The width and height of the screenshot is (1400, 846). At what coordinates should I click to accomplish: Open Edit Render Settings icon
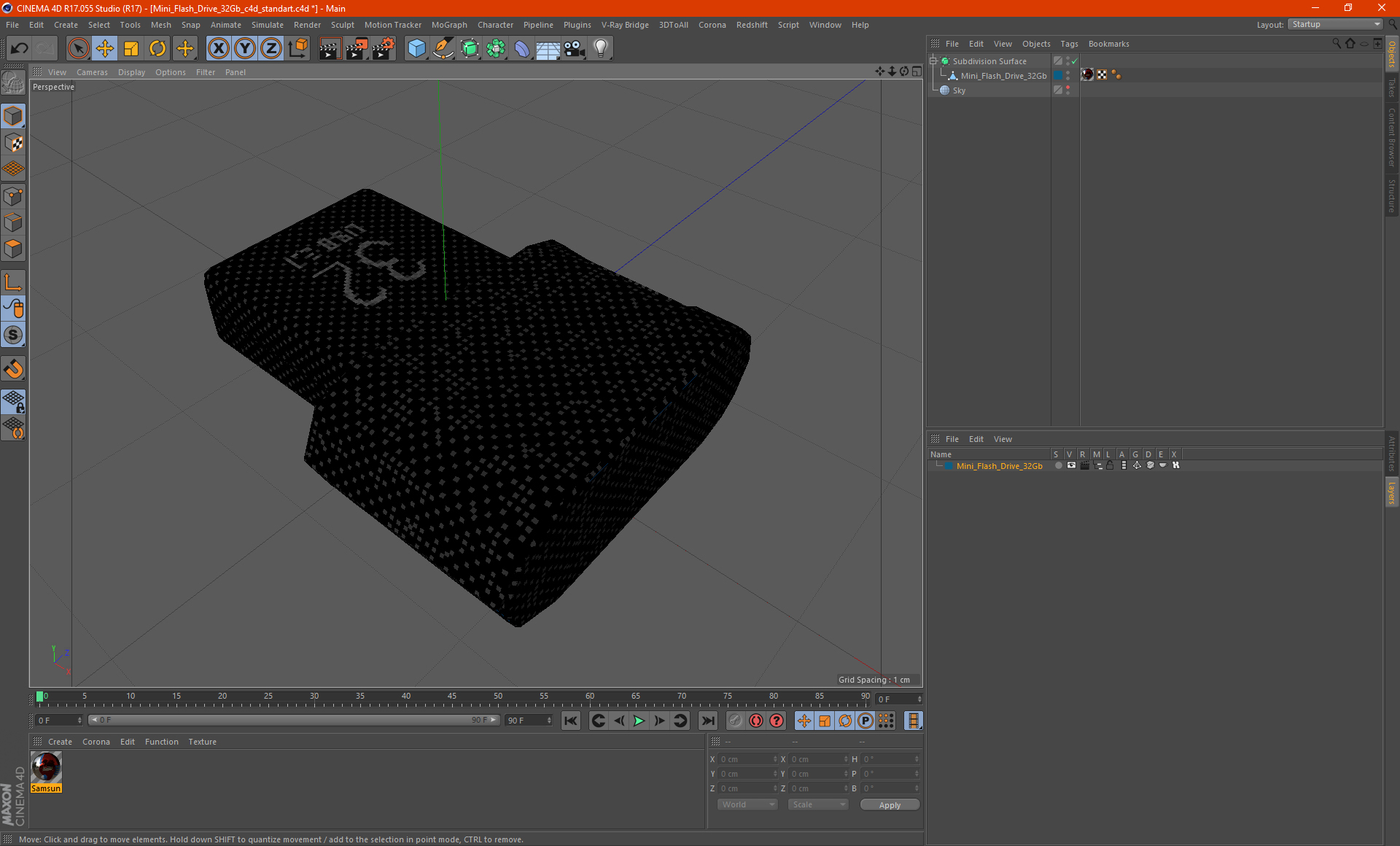pyautogui.click(x=384, y=49)
